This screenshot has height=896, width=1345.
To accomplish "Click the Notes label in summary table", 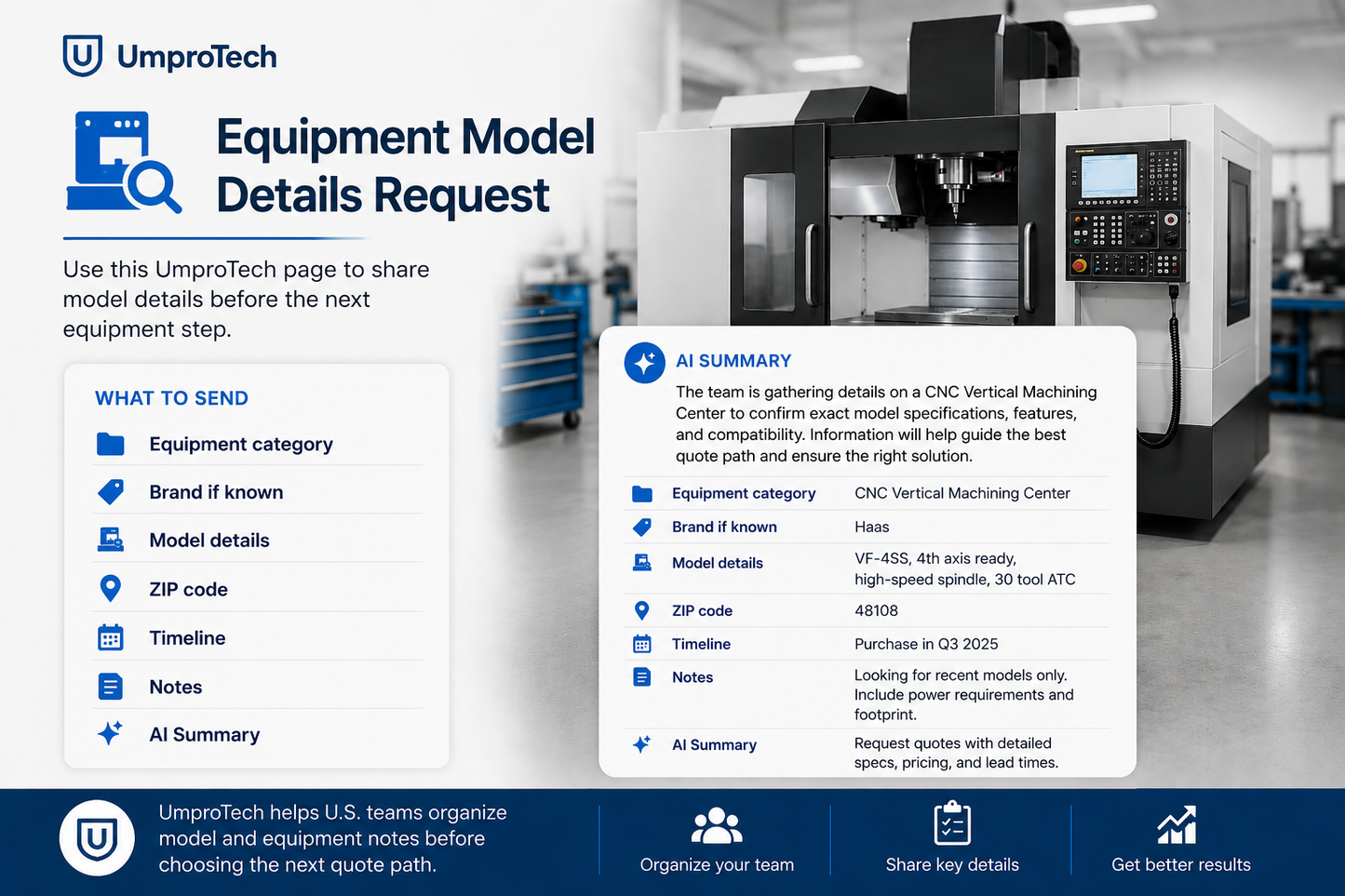I will 693,677.
